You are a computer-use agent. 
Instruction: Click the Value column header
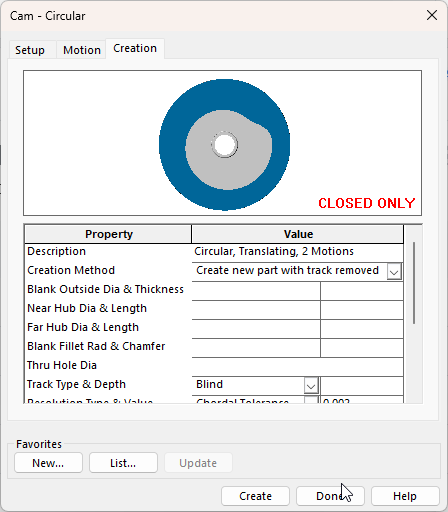tap(298, 234)
